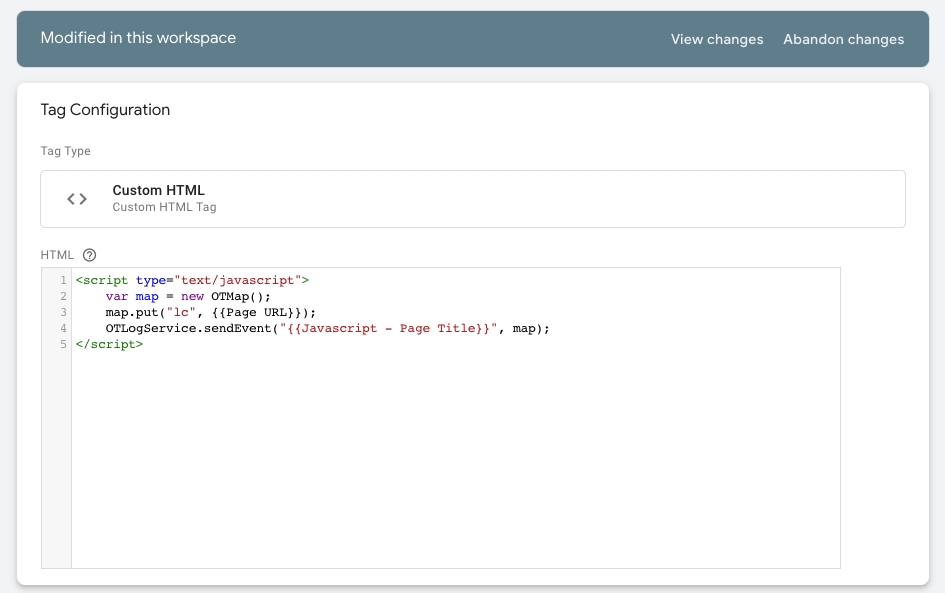Screen dimensions: 945x593
Task: Click the "Modified in this workspace" banner text
Action: 138,38
